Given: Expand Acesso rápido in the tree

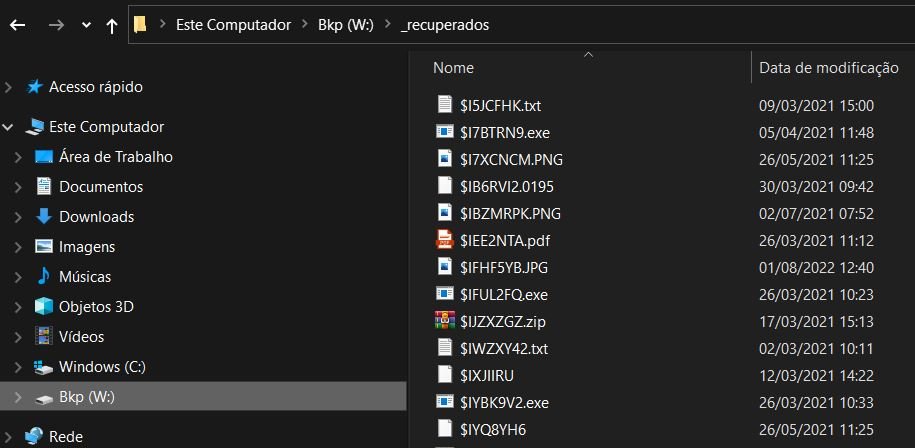Looking at the screenshot, I should pos(8,88).
